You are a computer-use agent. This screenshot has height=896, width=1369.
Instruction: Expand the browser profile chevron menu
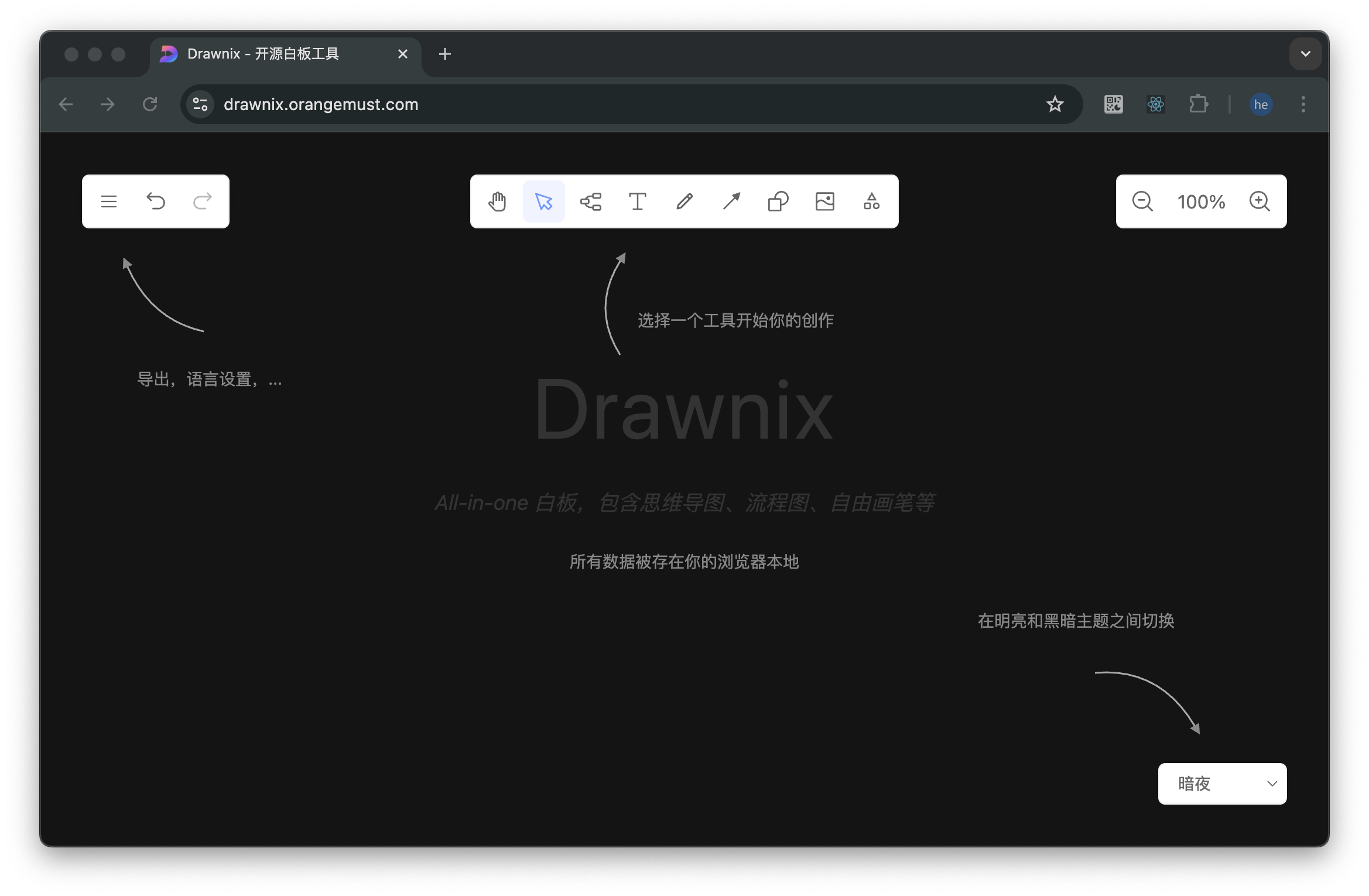point(1305,53)
